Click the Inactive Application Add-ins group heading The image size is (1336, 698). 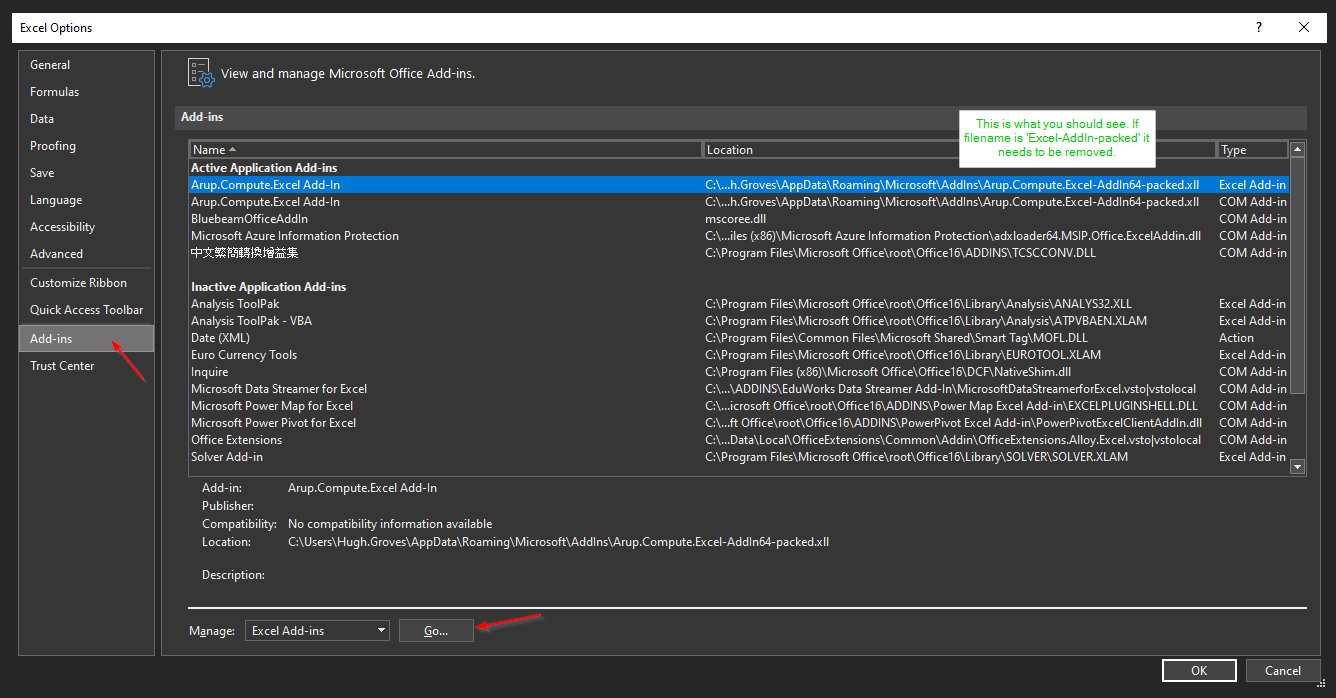coord(268,287)
